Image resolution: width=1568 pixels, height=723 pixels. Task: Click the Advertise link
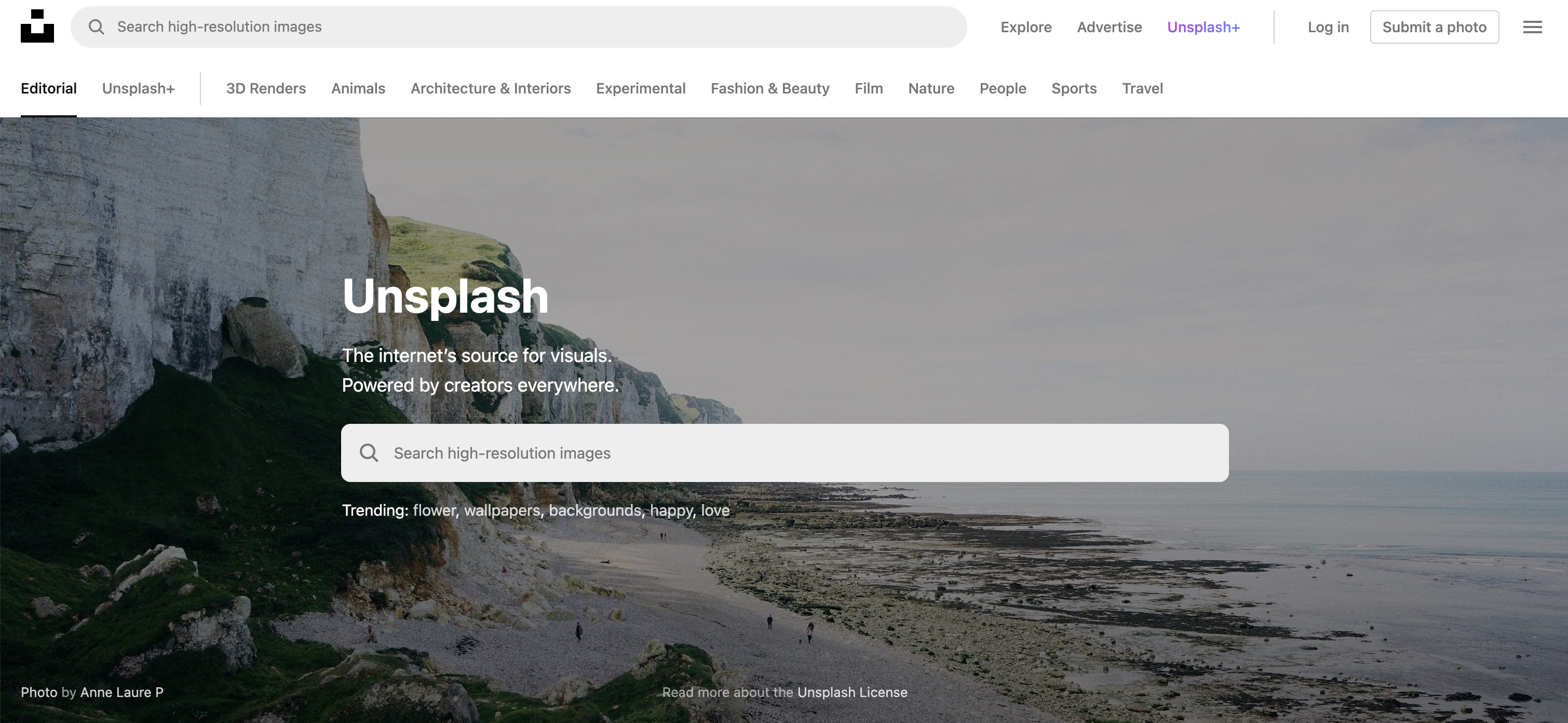(x=1109, y=27)
